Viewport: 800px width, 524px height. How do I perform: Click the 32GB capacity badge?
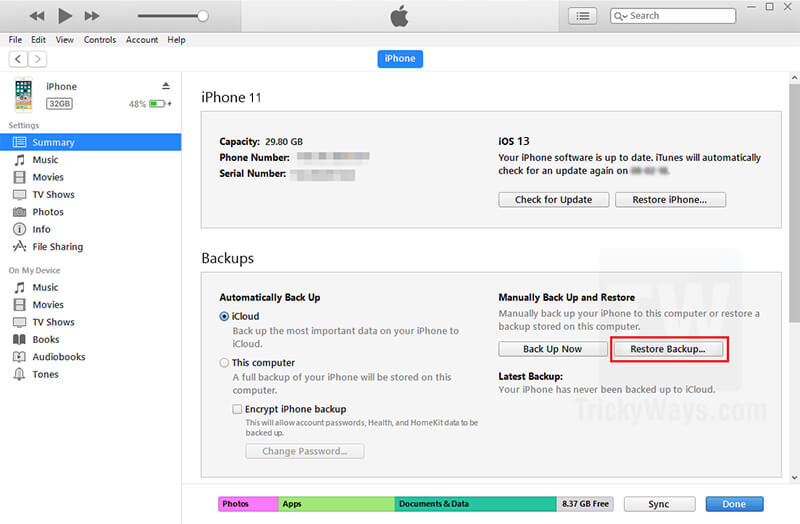(60, 104)
